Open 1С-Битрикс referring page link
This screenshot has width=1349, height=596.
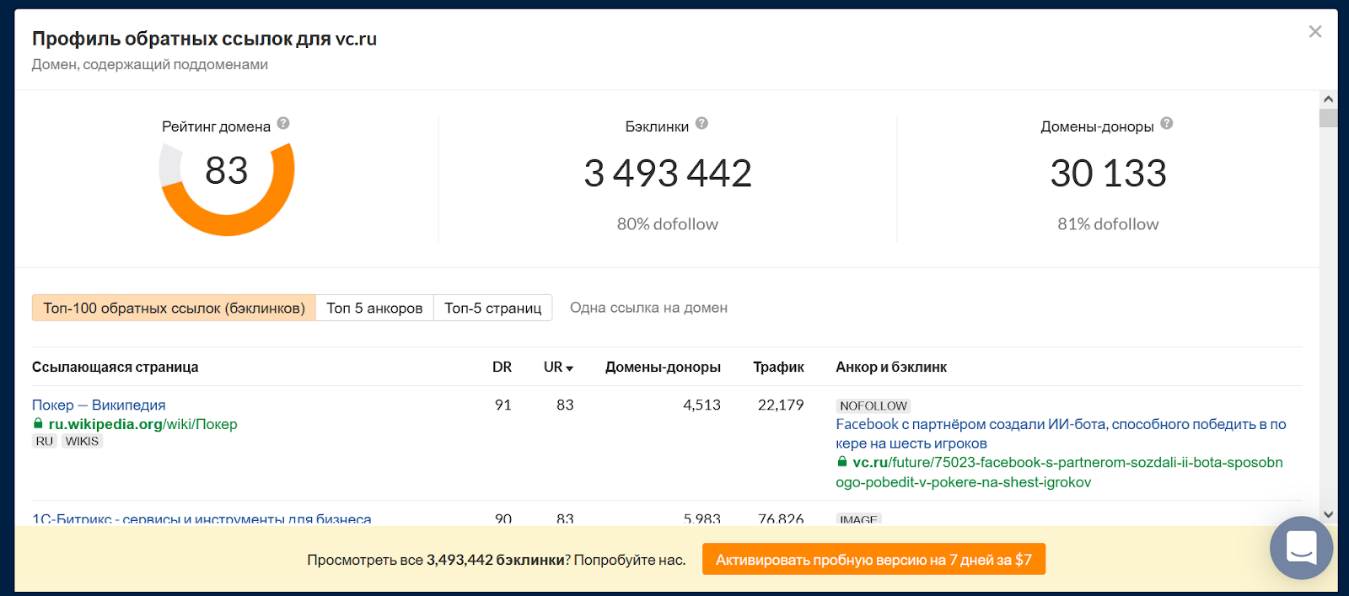(202, 519)
